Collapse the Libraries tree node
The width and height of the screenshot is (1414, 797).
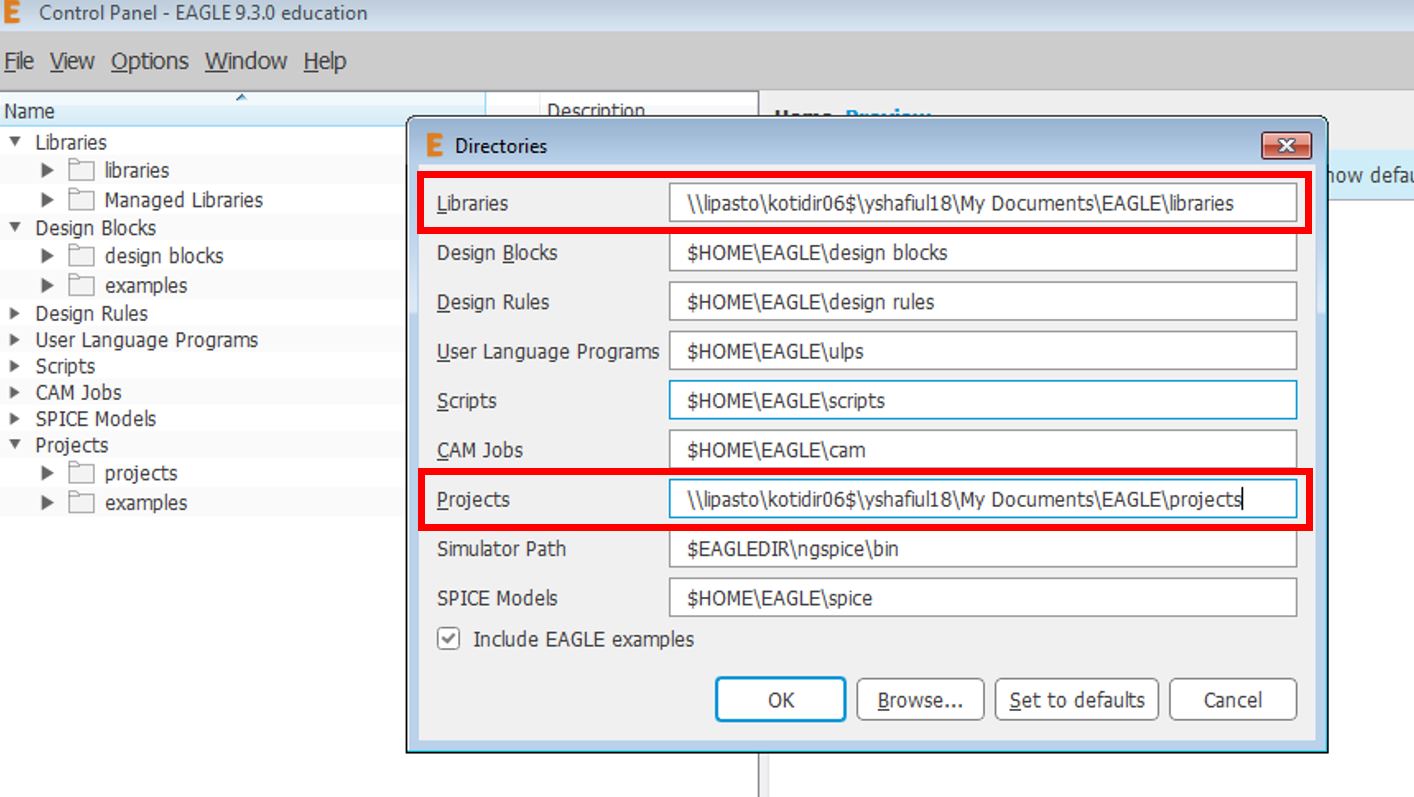(x=15, y=142)
